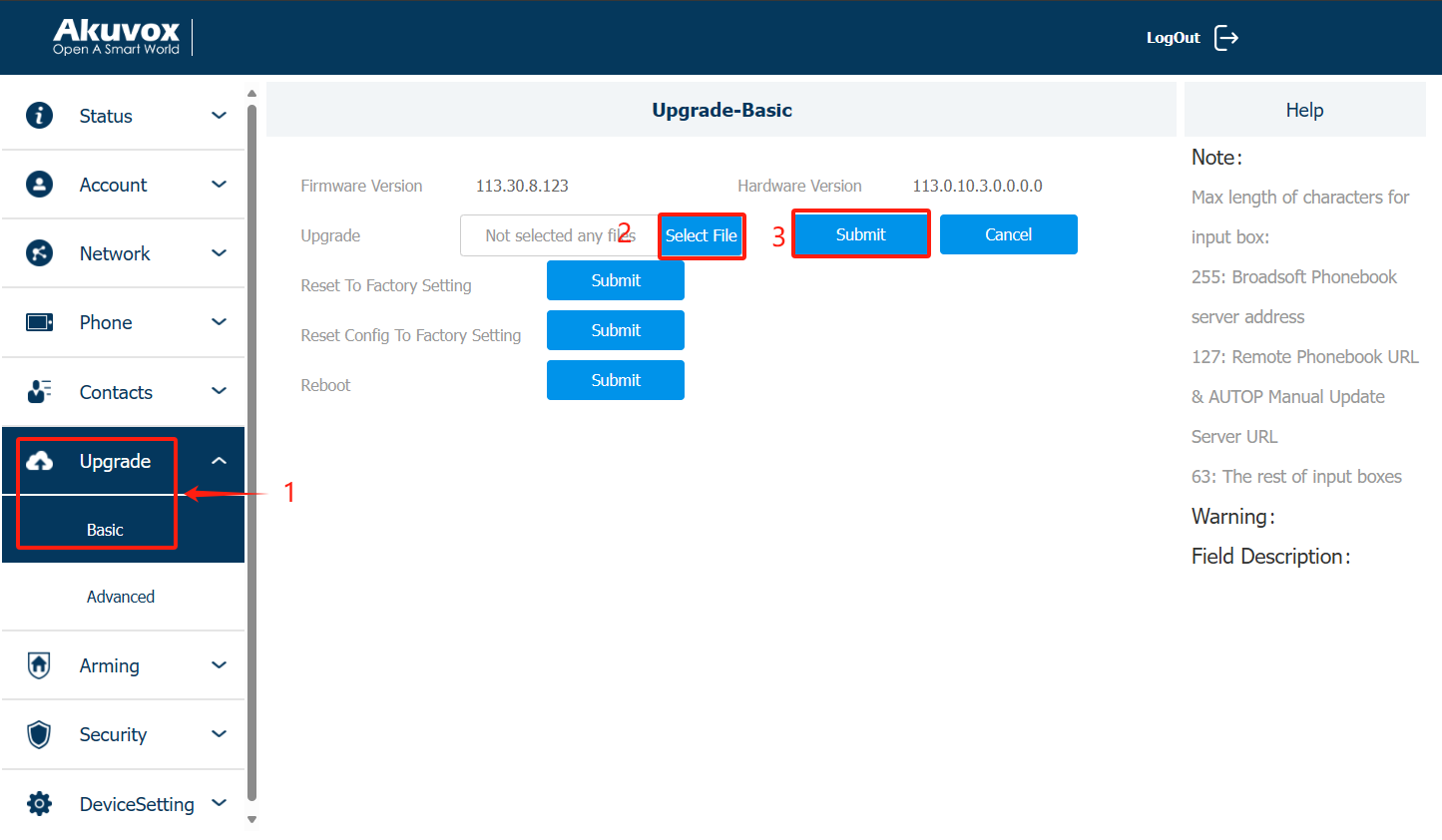Screen dimensions: 1442x840
Task: Click firmware version 113.30.8.123
Action: click(x=522, y=186)
